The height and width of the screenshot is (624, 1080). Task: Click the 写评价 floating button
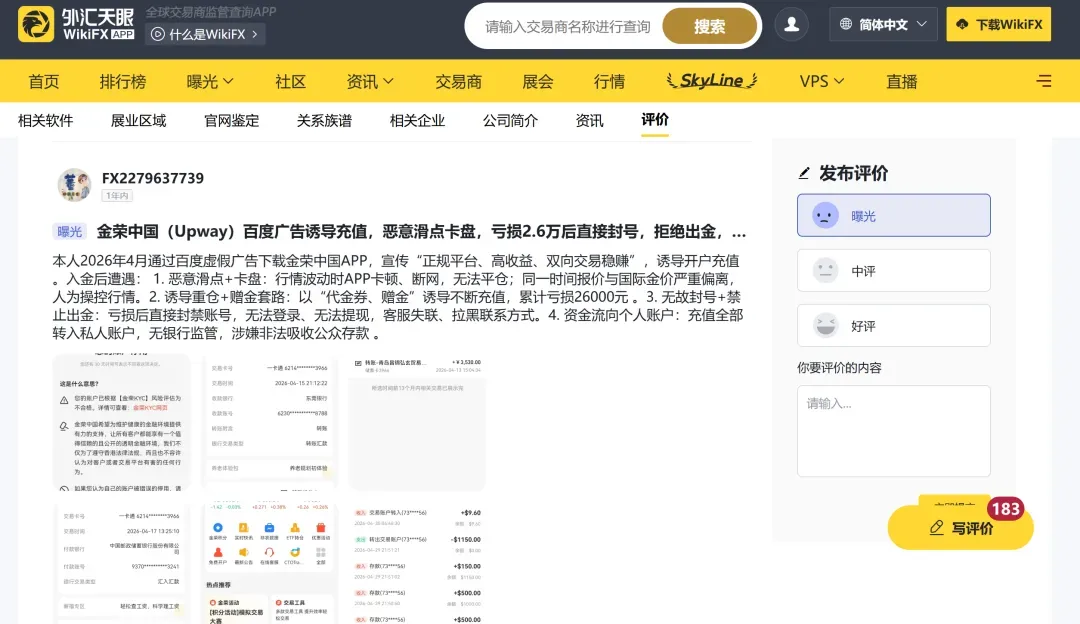(961, 528)
